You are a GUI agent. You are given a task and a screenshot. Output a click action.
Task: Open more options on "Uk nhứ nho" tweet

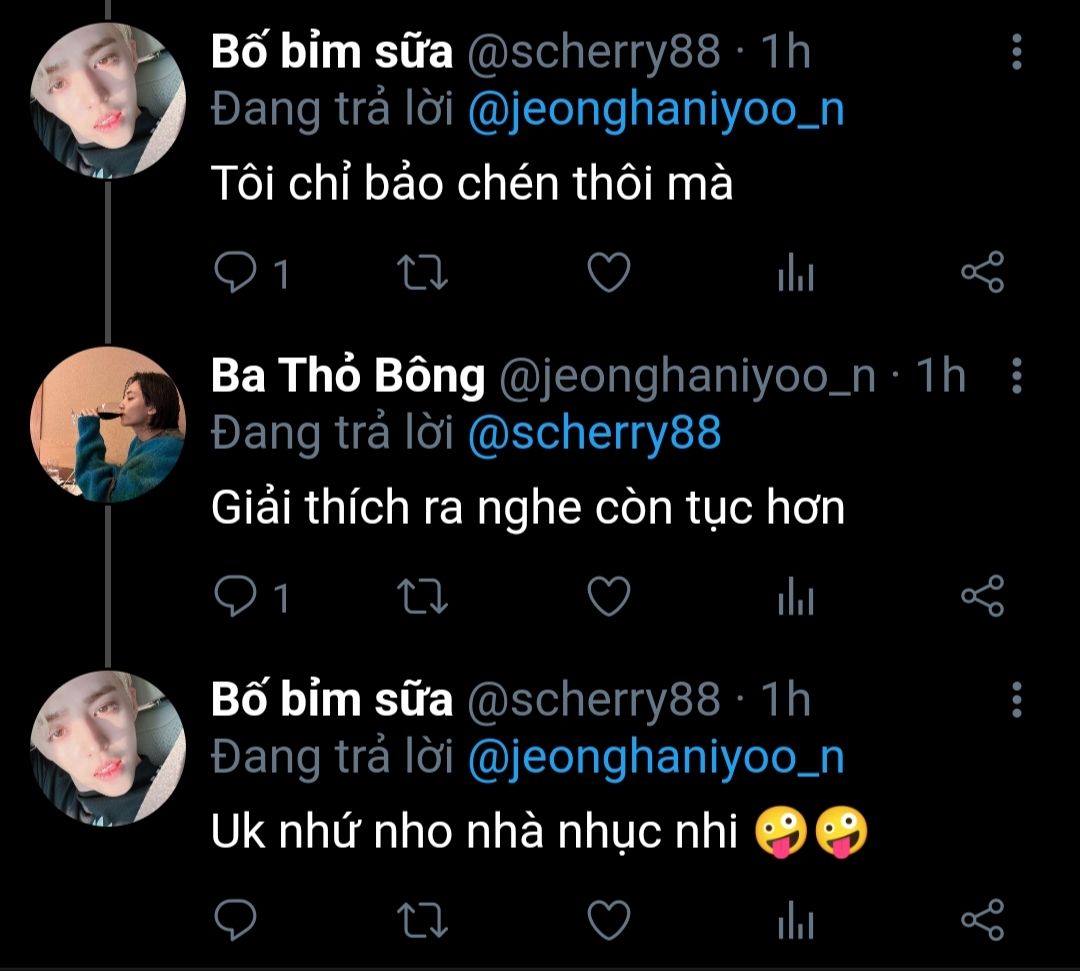(x=1016, y=699)
